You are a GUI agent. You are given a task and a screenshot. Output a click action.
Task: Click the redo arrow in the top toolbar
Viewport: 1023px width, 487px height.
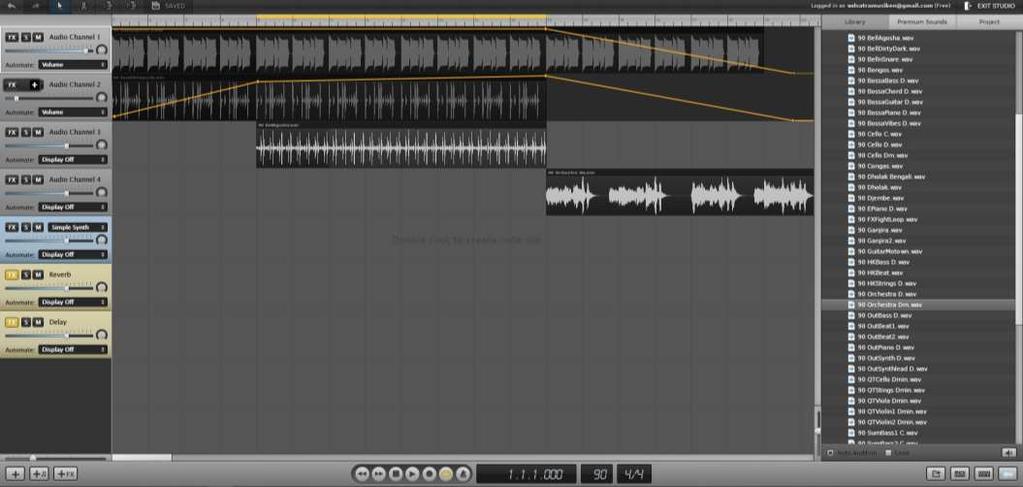tap(35, 6)
